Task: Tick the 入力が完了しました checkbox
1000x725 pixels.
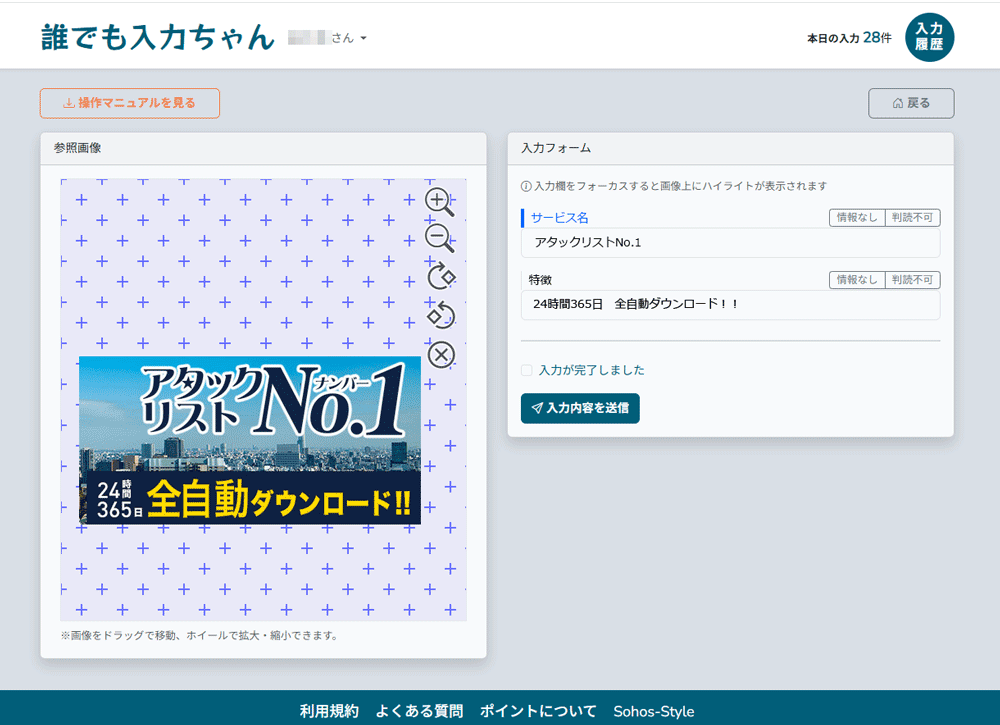Action: click(527, 370)
